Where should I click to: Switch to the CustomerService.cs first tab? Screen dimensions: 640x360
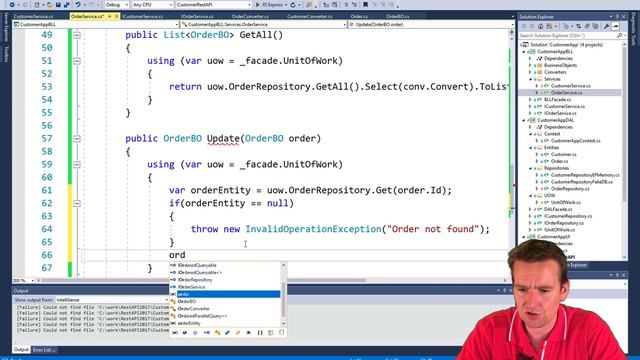point(33,16)
